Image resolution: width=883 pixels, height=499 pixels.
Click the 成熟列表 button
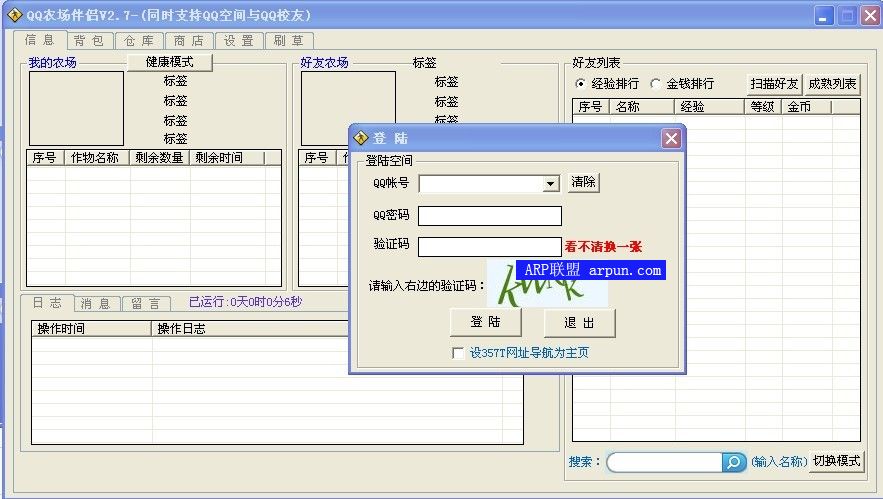(832, 84)
